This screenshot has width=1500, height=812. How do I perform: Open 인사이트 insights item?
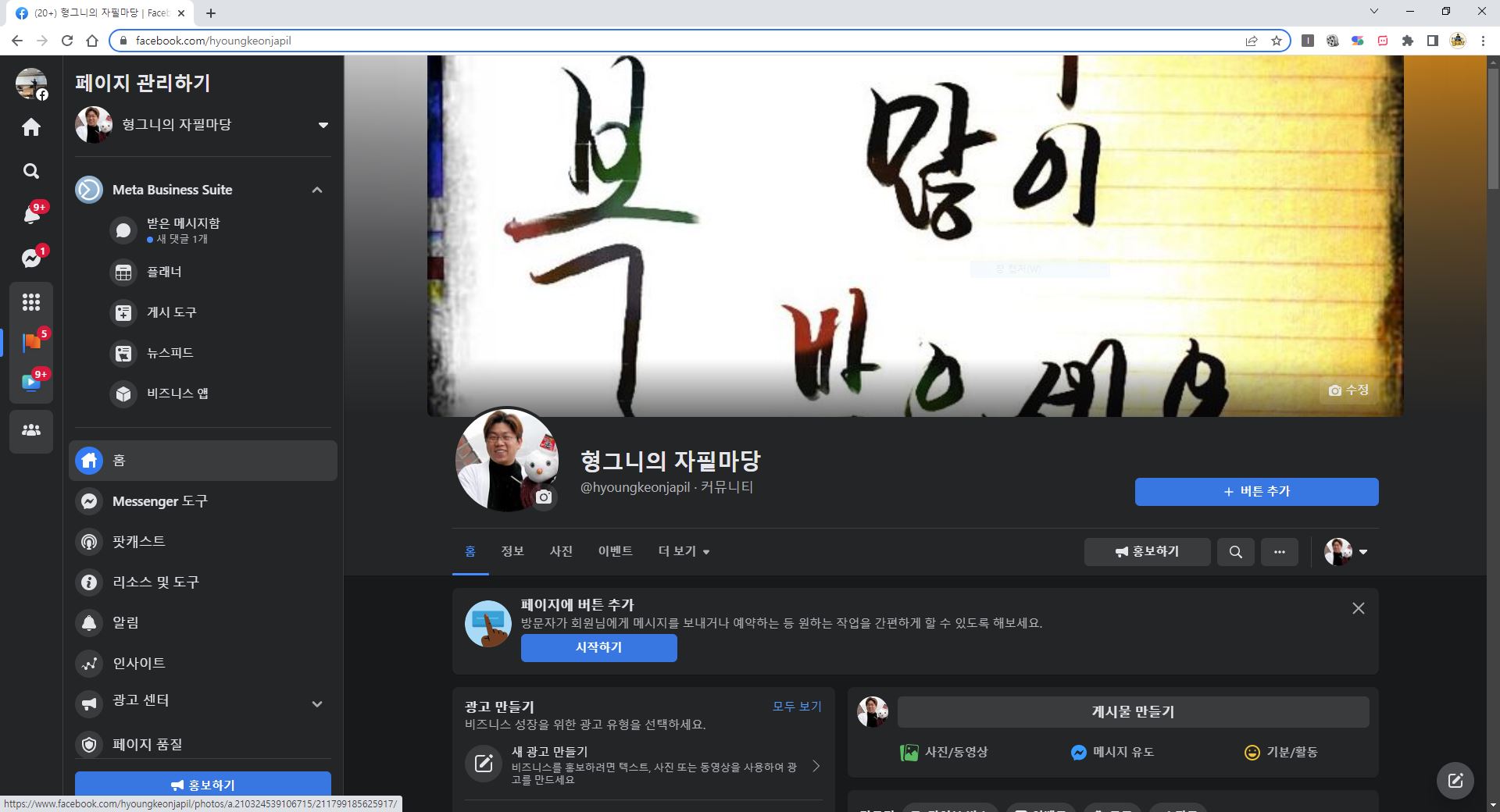[x=203, y=664]
